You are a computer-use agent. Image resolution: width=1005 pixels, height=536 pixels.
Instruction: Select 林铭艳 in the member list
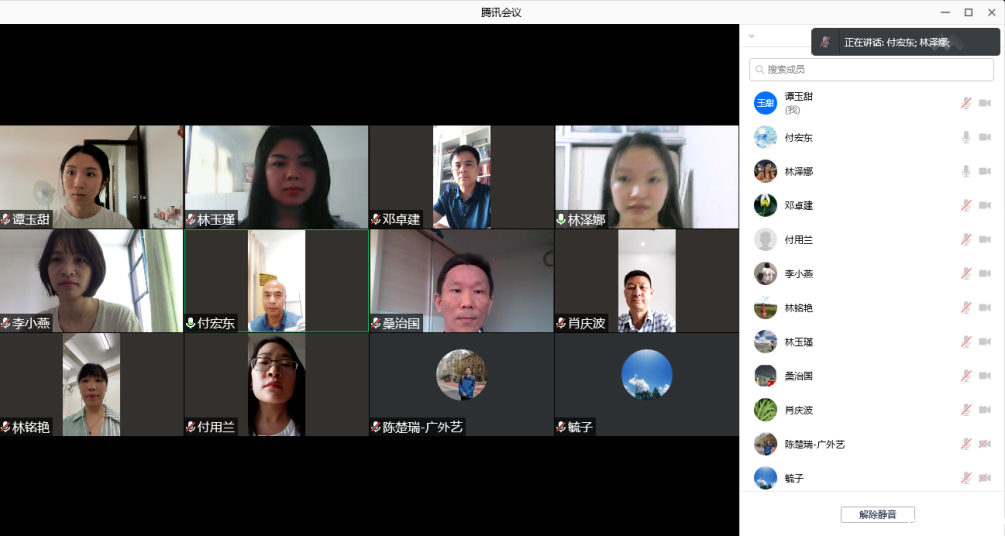pos(798,308)
